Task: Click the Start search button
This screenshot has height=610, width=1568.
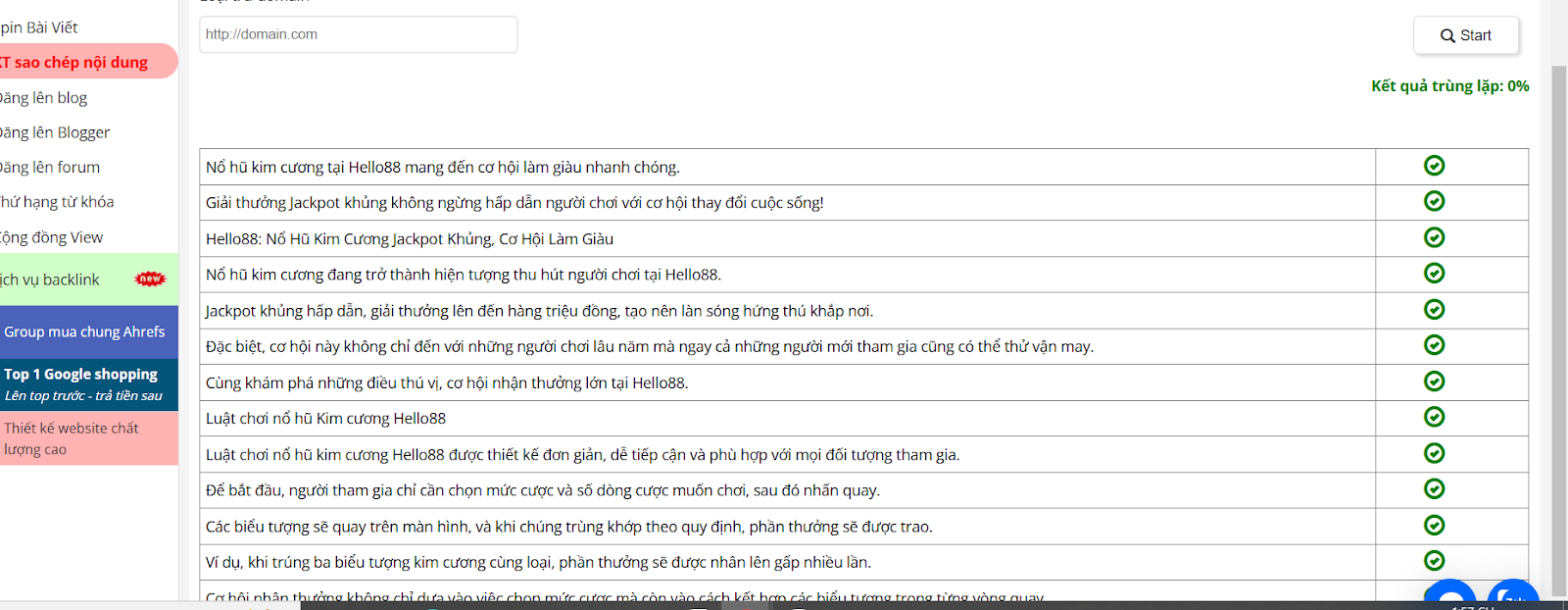Action: click(1466, 35)
